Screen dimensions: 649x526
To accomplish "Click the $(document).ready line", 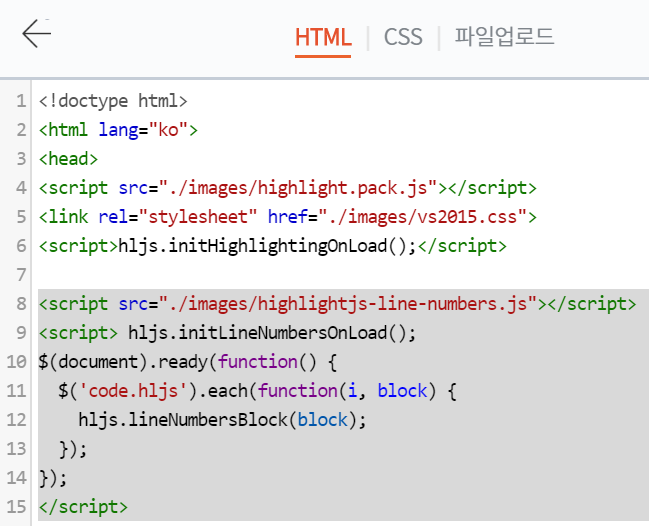I will pyautogui.click(x=188, y=362).
